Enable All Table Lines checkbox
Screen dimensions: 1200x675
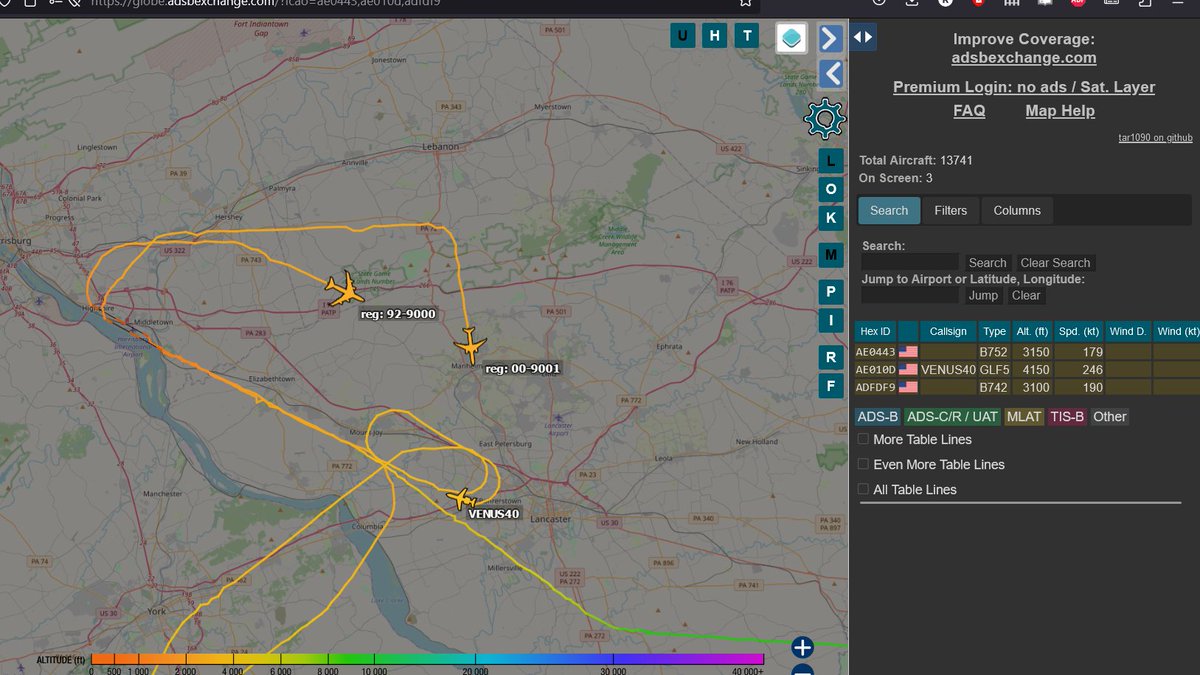(x=864, y=489)
